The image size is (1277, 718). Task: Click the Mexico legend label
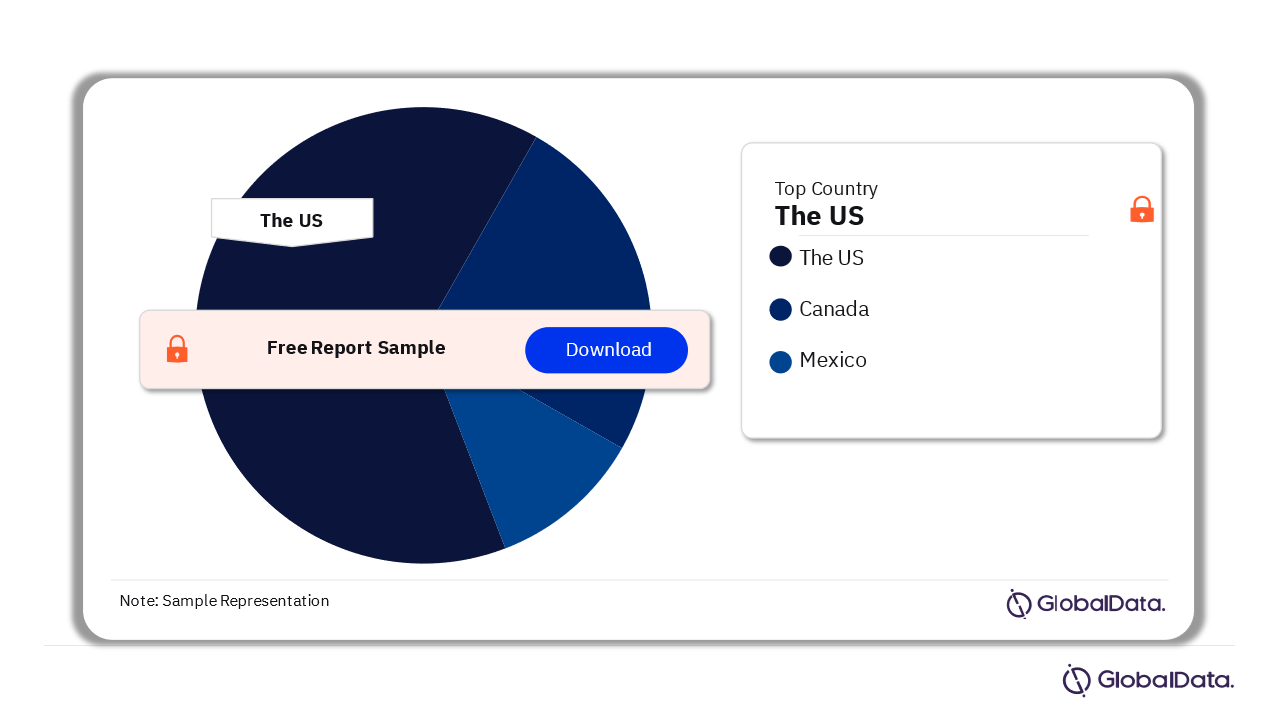coord(833,360)
